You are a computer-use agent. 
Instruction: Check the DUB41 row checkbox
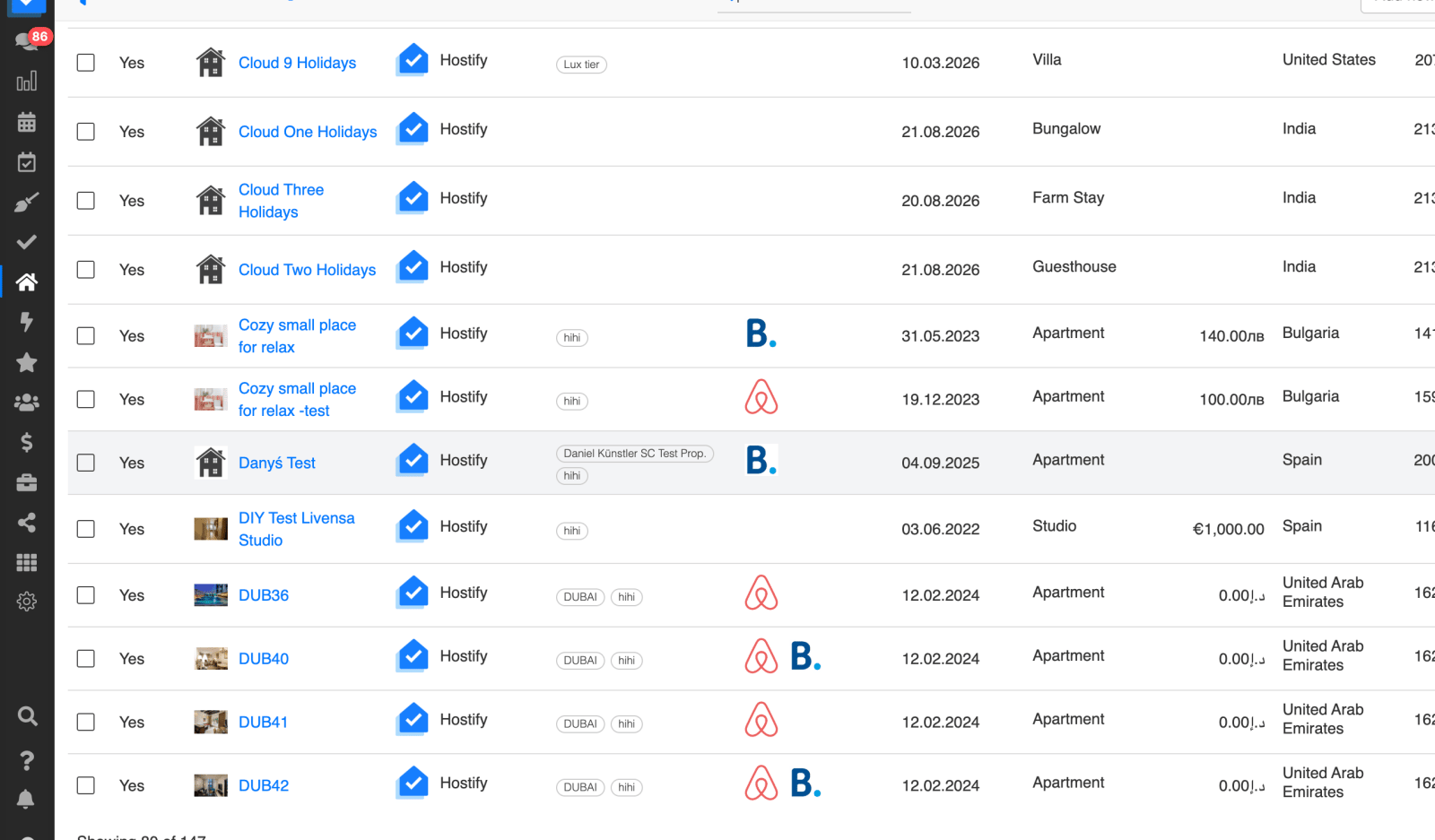[86, 722]
